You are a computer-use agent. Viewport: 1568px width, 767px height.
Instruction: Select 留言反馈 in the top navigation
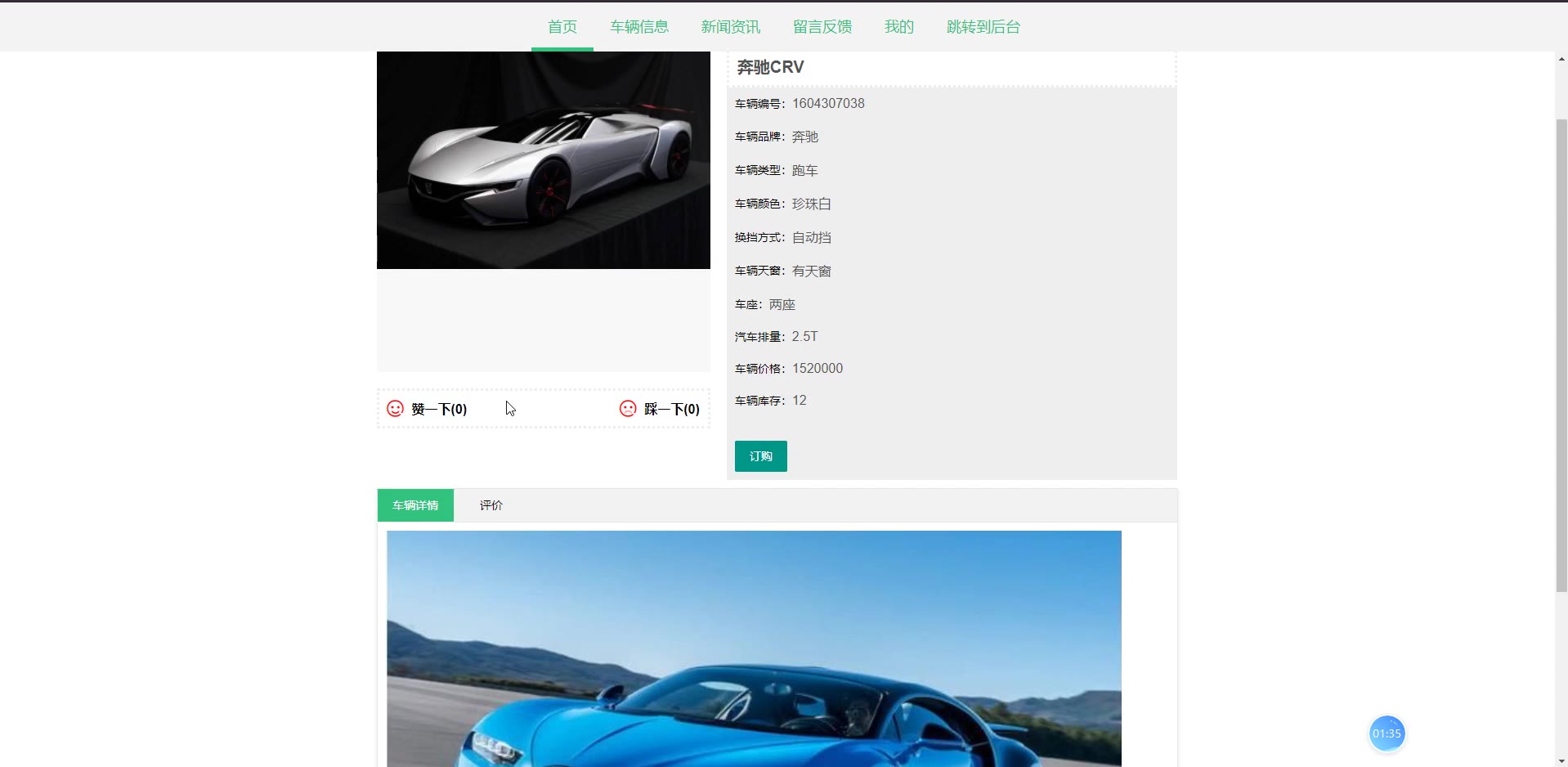[822, 27]
